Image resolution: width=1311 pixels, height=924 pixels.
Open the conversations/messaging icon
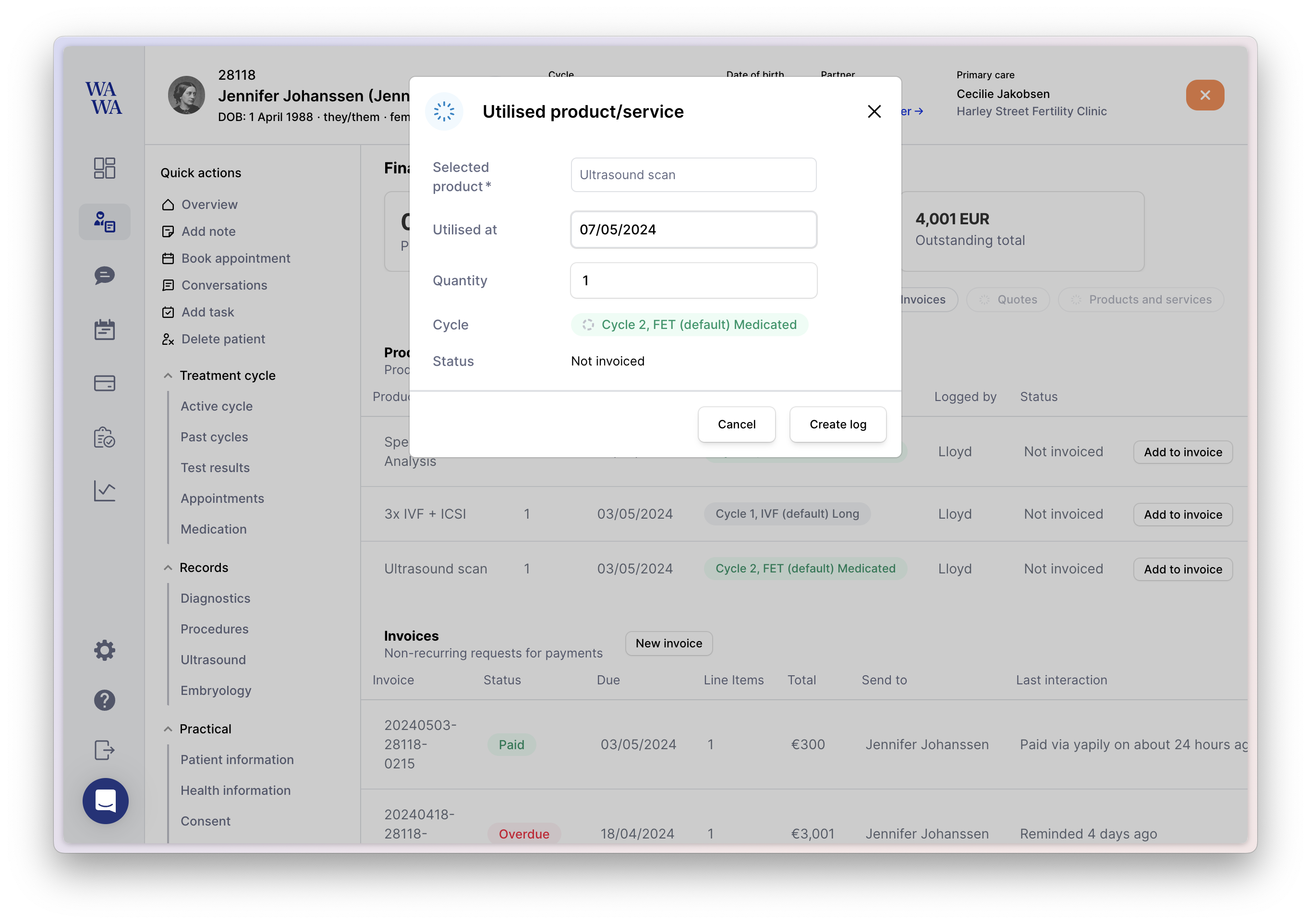tap(104, 275)
